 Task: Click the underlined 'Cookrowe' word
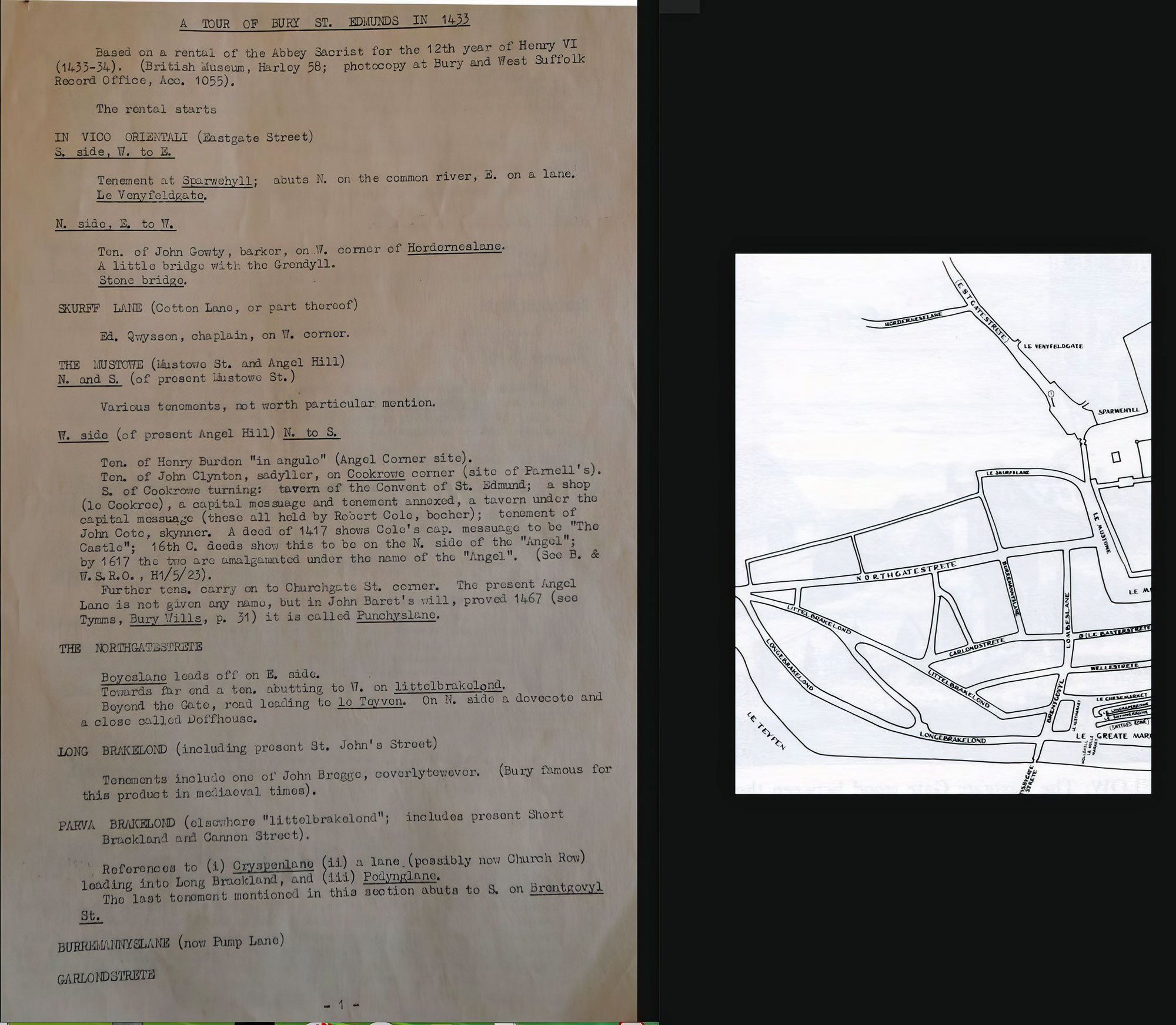tap(375, 473)
